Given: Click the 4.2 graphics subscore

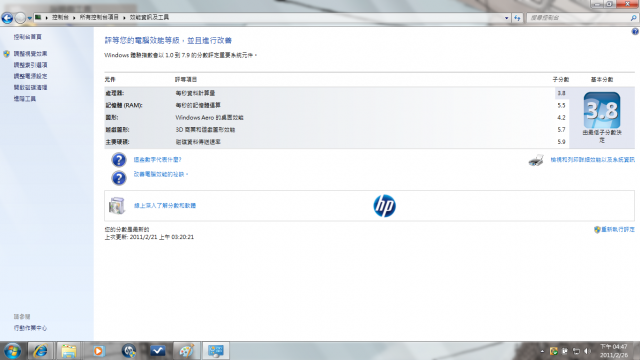Looking at the screenshot, I should pyautogui.click(x=561, y=118).
